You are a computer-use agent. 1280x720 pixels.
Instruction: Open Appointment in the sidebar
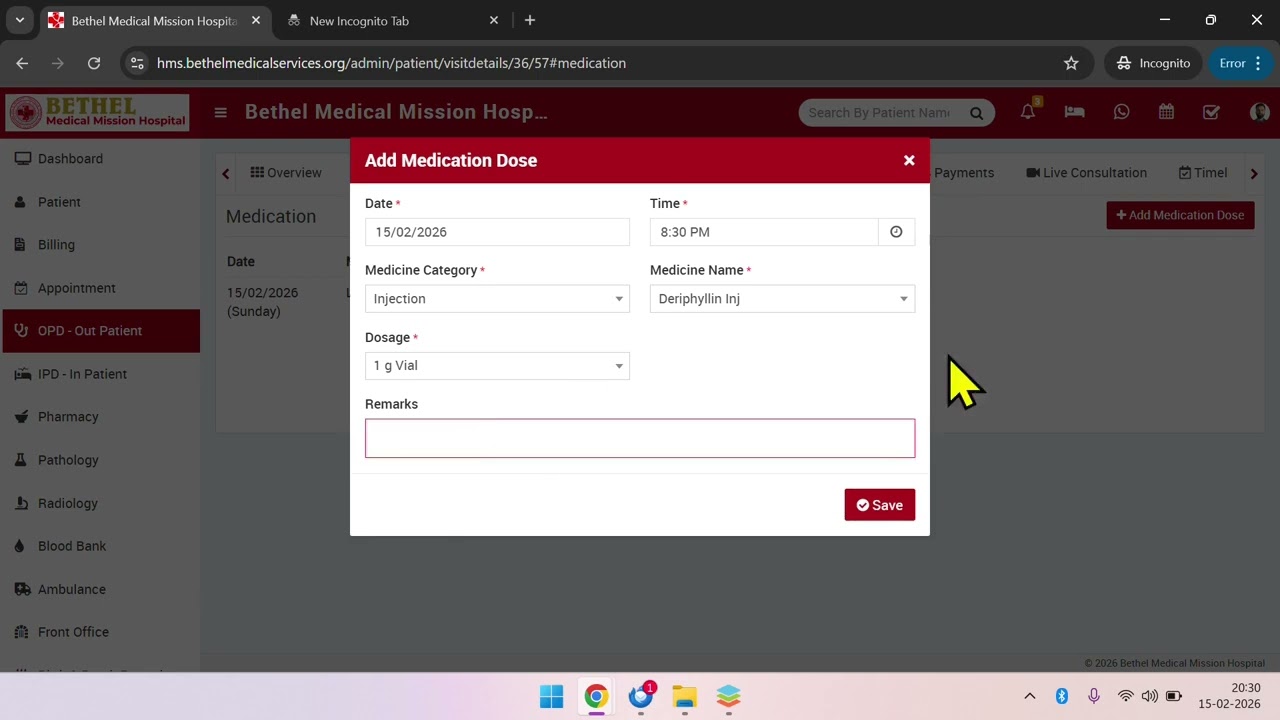coord(100,288)
